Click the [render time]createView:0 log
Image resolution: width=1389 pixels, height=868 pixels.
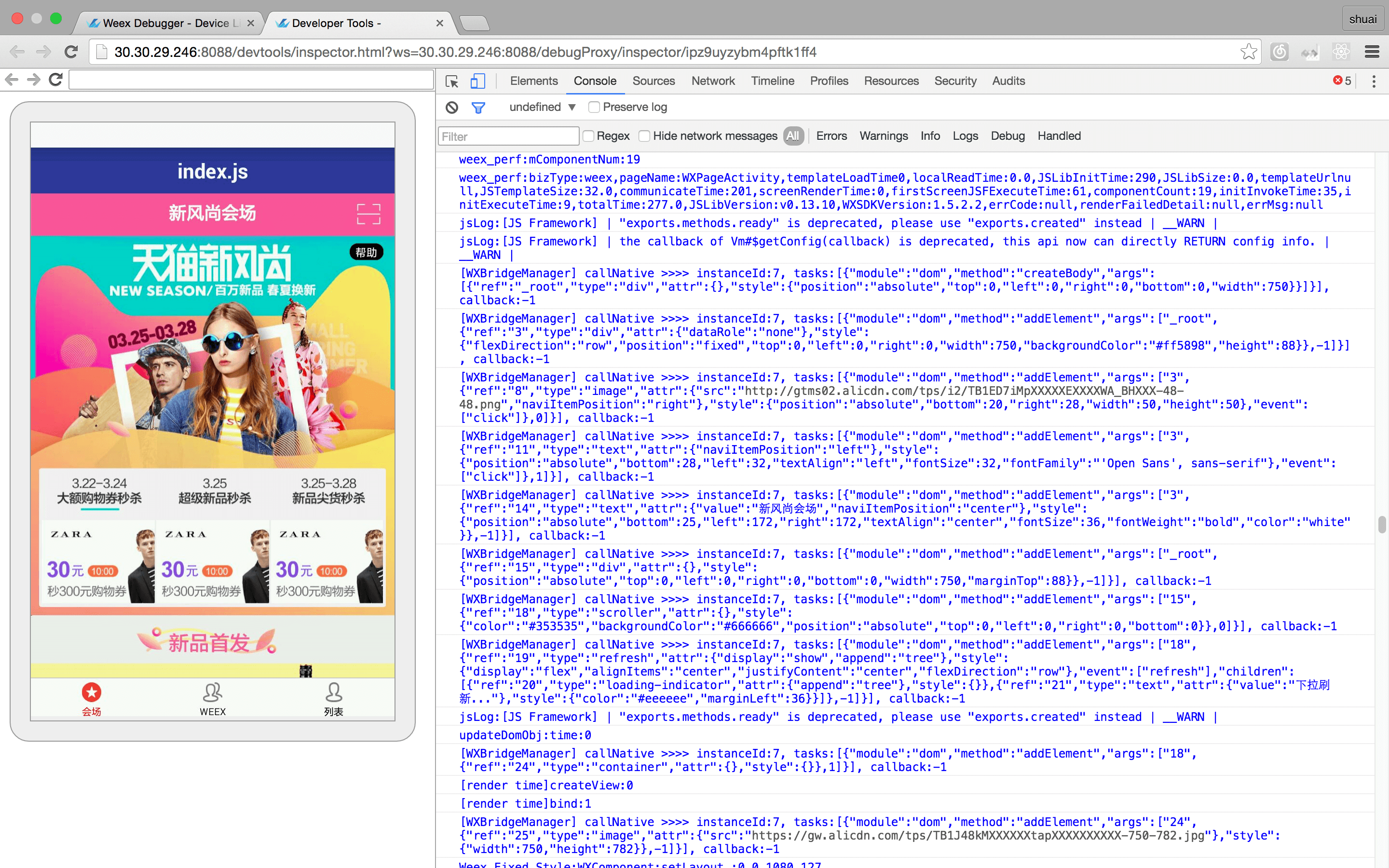coord(546,786)
